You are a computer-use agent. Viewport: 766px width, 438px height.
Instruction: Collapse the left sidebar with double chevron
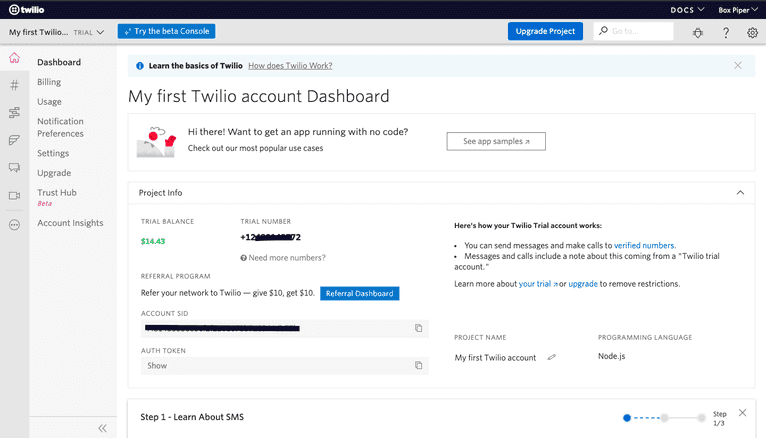pos(101,428)
